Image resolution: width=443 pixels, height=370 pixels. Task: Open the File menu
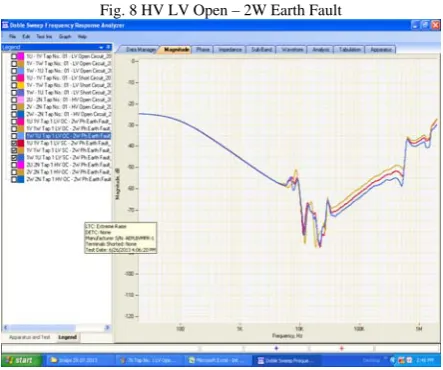(12, 36)
